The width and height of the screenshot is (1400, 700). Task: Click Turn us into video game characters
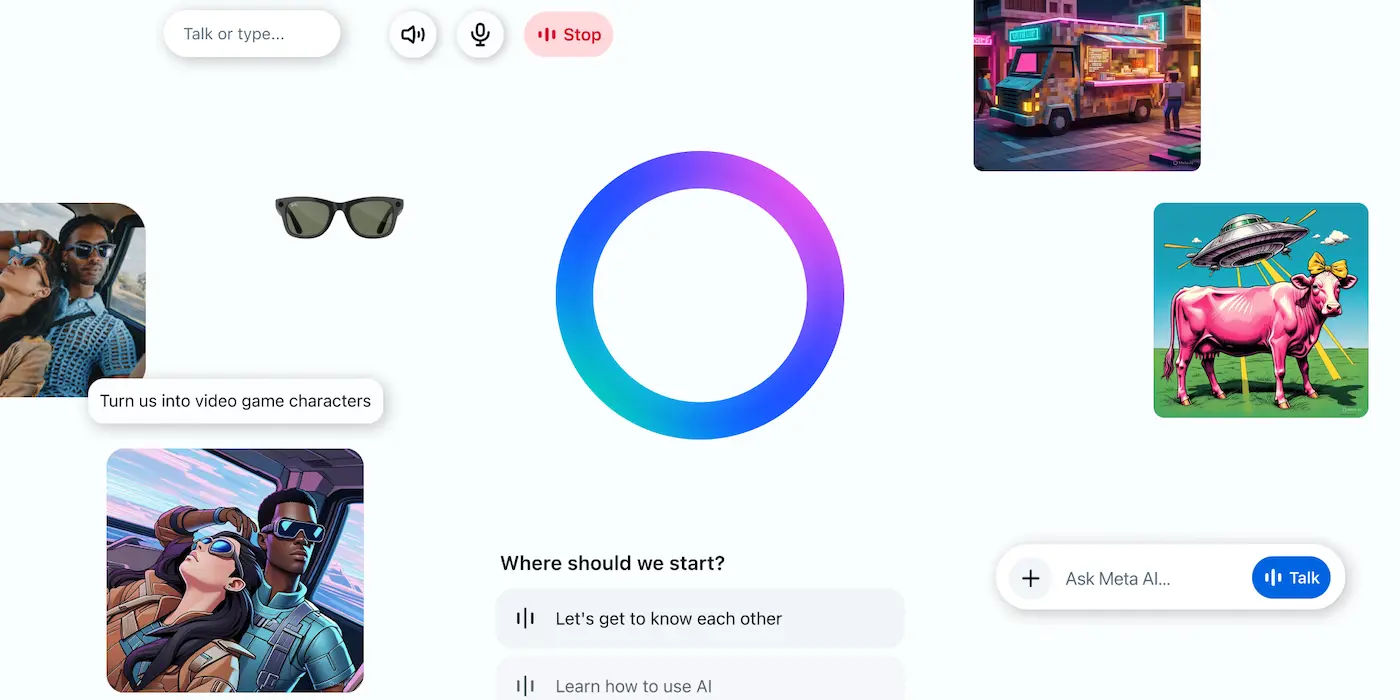coord(235,401)
